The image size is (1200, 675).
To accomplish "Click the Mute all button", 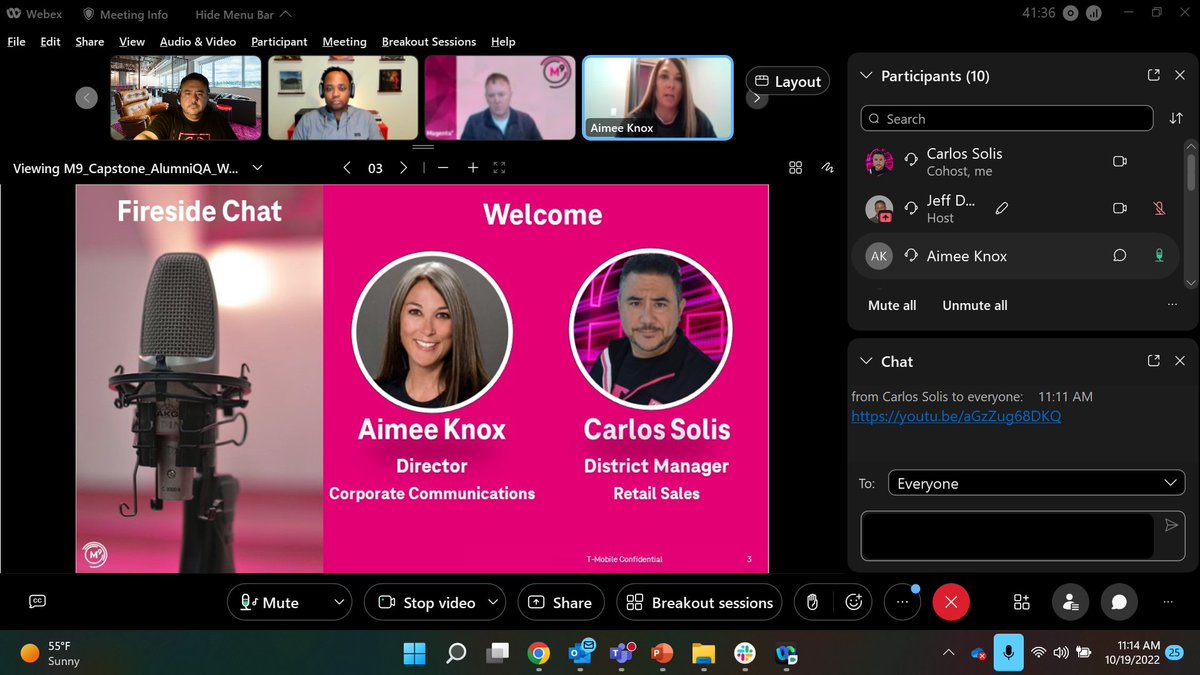I will [x=892, y=305].
